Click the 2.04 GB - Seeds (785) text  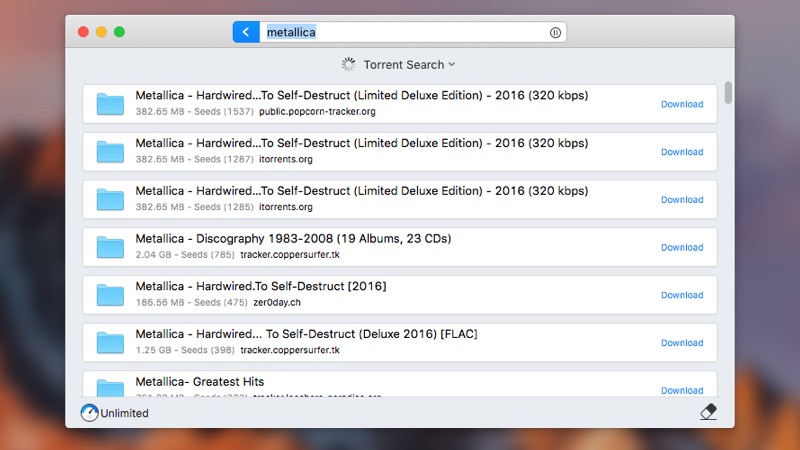pyautogui.click(x=185, y=255)
